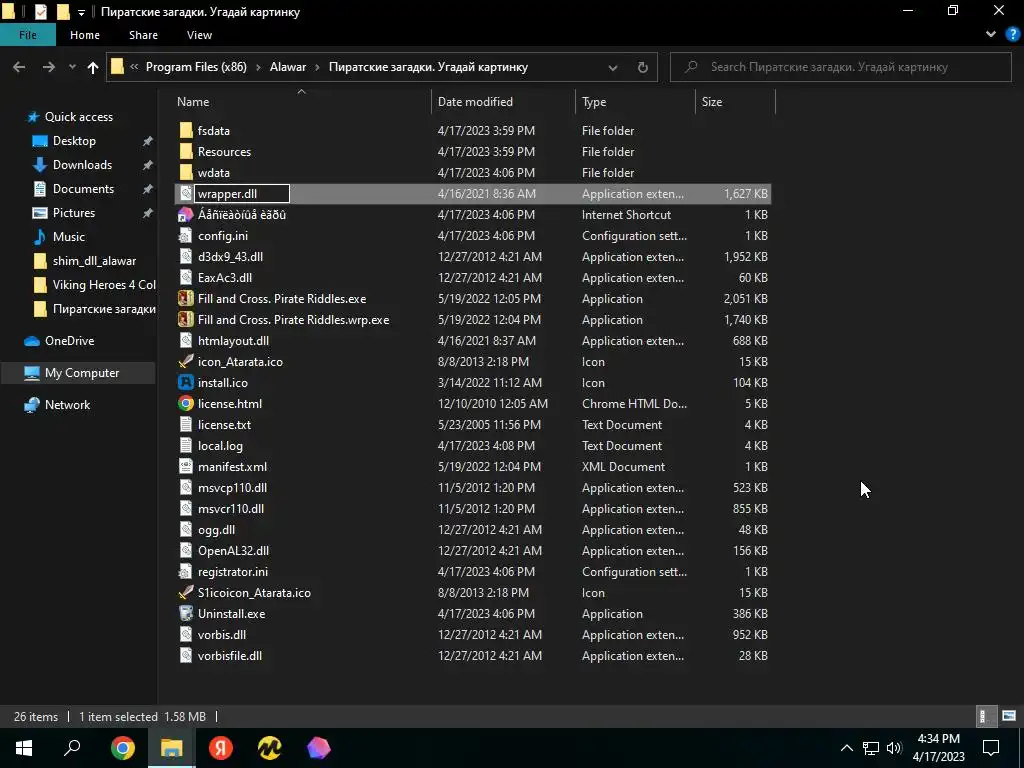Open the Share ribbon tab
The height and width of the screenshot is (768, 1024).
[x=143, y=35]
